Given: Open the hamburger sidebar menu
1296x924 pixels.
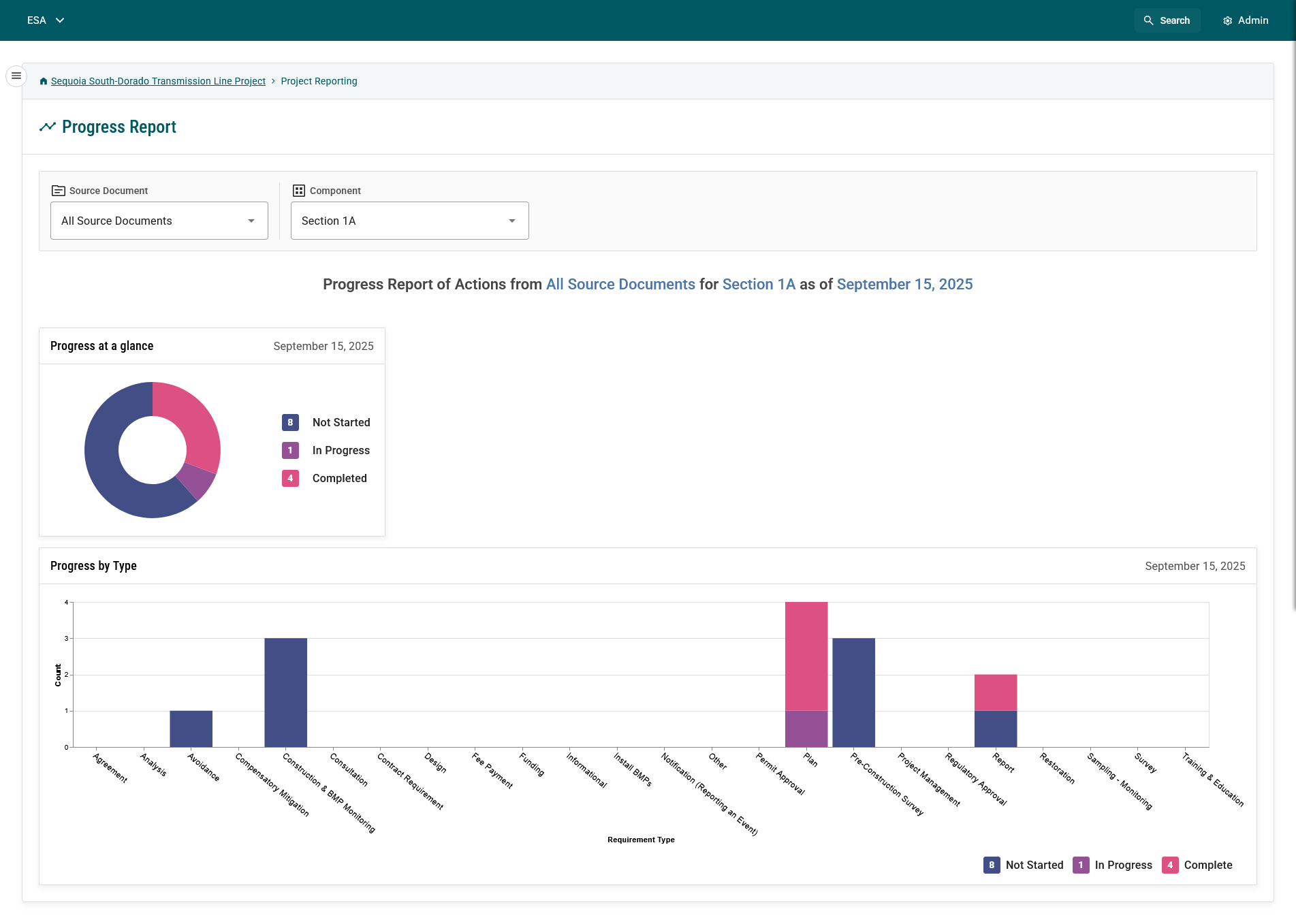Looking at the screenshot, I should click(x=16, y=76).
